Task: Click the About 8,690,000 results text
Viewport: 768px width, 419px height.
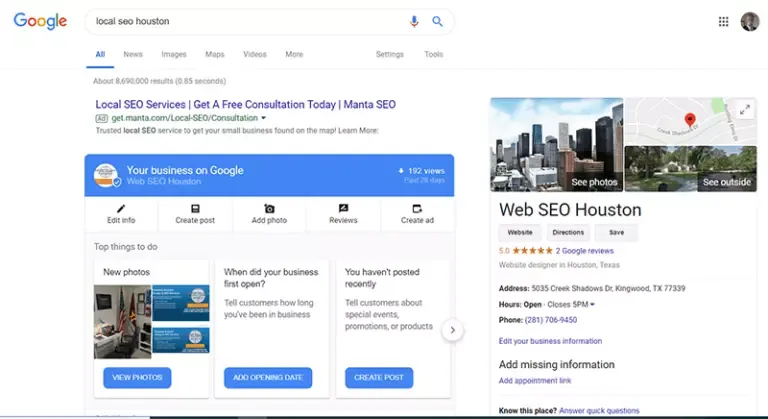Action: (160, 81)
